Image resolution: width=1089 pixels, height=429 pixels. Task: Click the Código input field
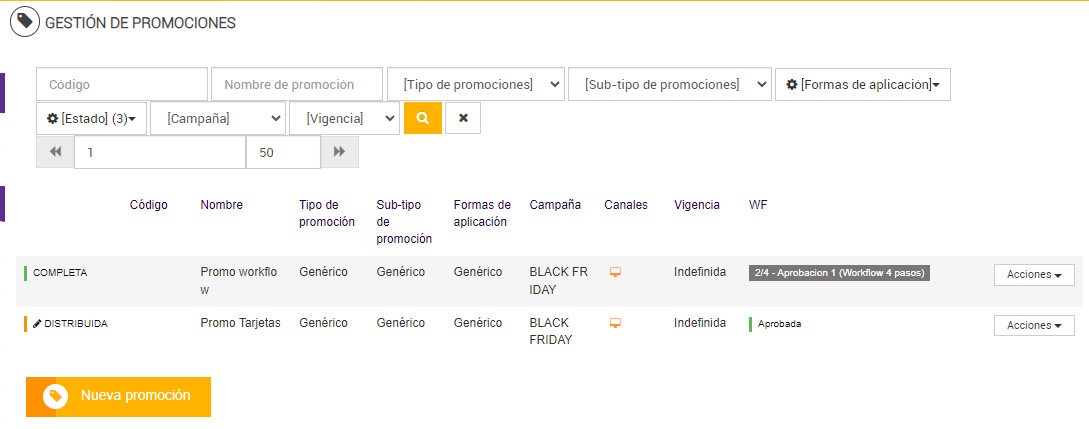[x=122, y=85]
